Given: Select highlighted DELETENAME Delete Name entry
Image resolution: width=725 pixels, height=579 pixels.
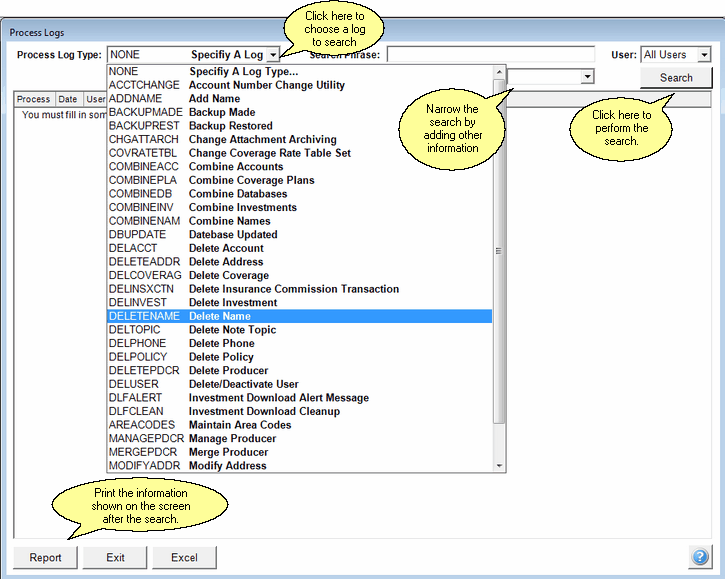Looking at the screenshot, I should [x=300, y=316].
